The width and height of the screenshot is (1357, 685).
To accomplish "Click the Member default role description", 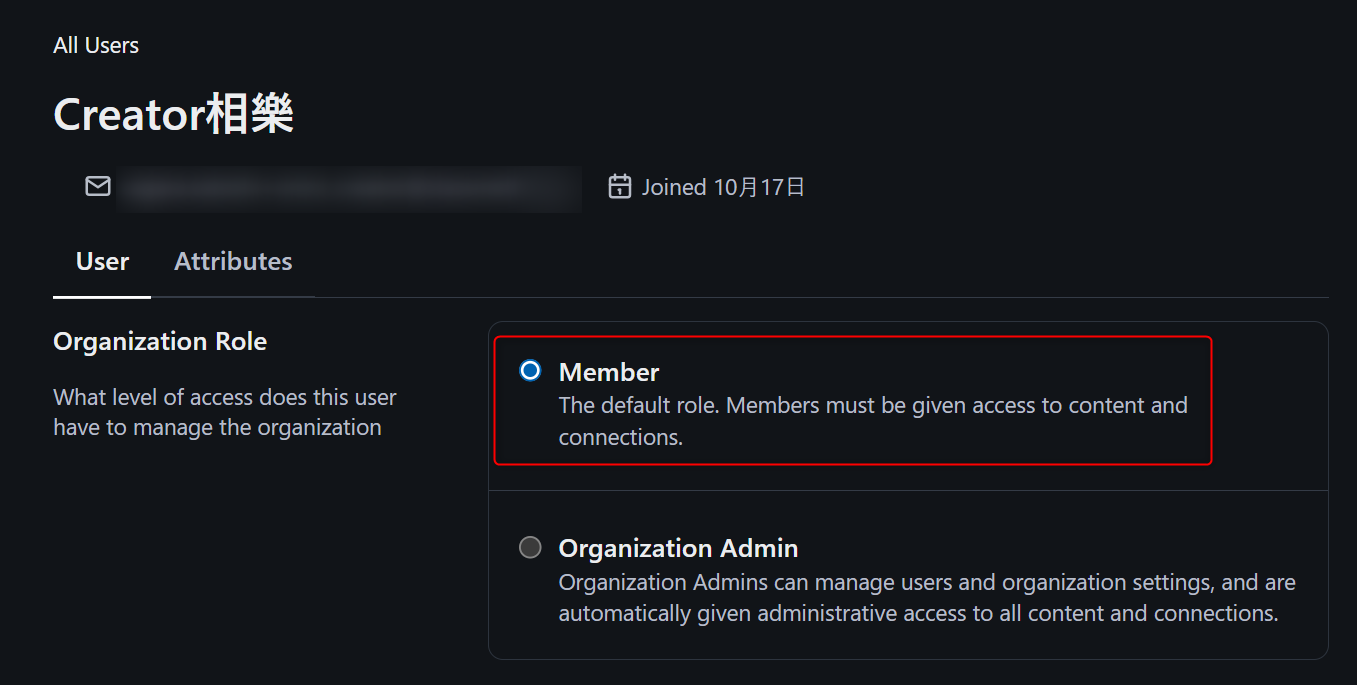I will click(x=872, y=406).
